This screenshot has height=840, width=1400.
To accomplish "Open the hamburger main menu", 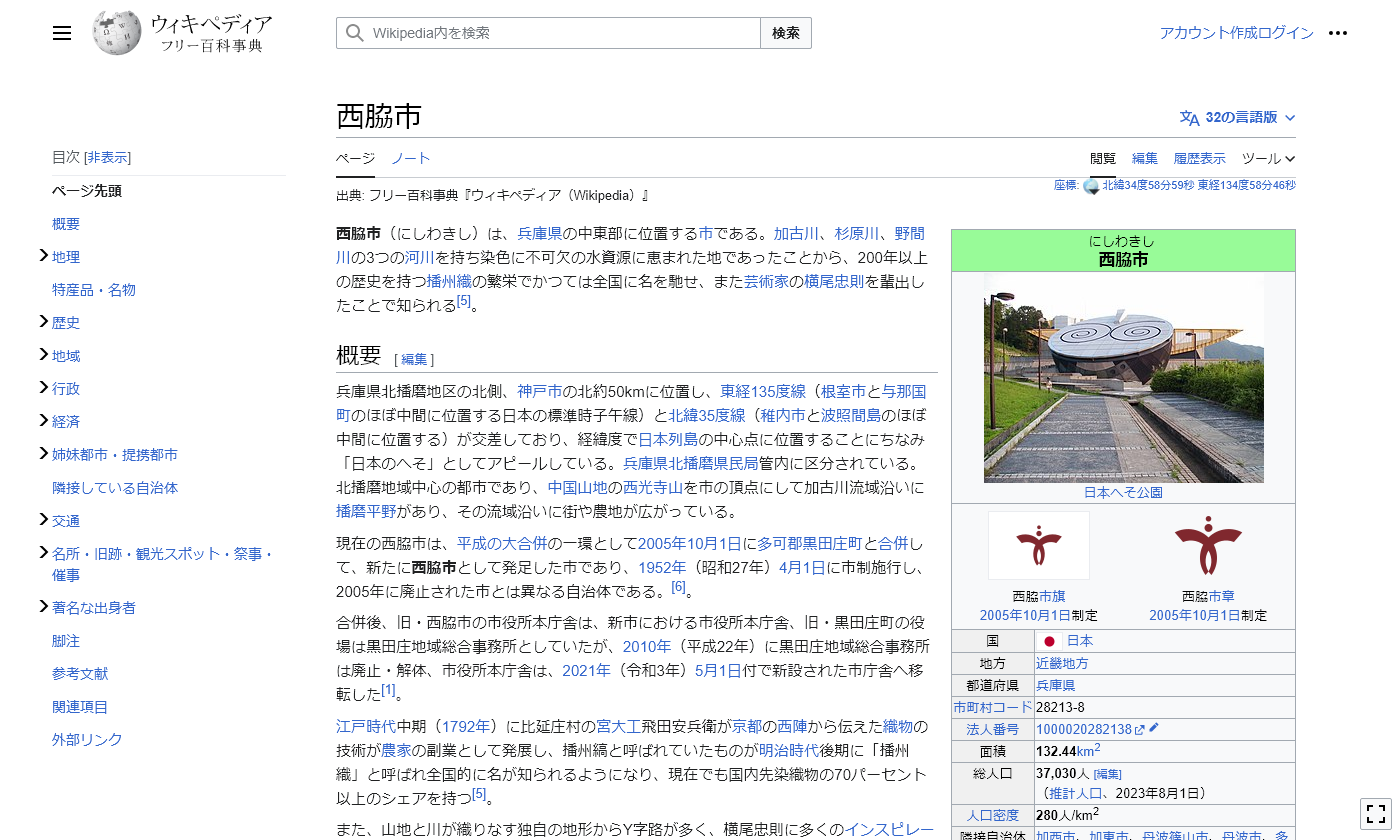I will [62, 33].
